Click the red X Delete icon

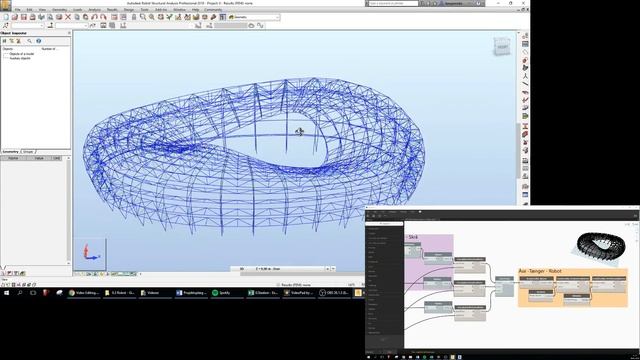click(x=68, y=17)
